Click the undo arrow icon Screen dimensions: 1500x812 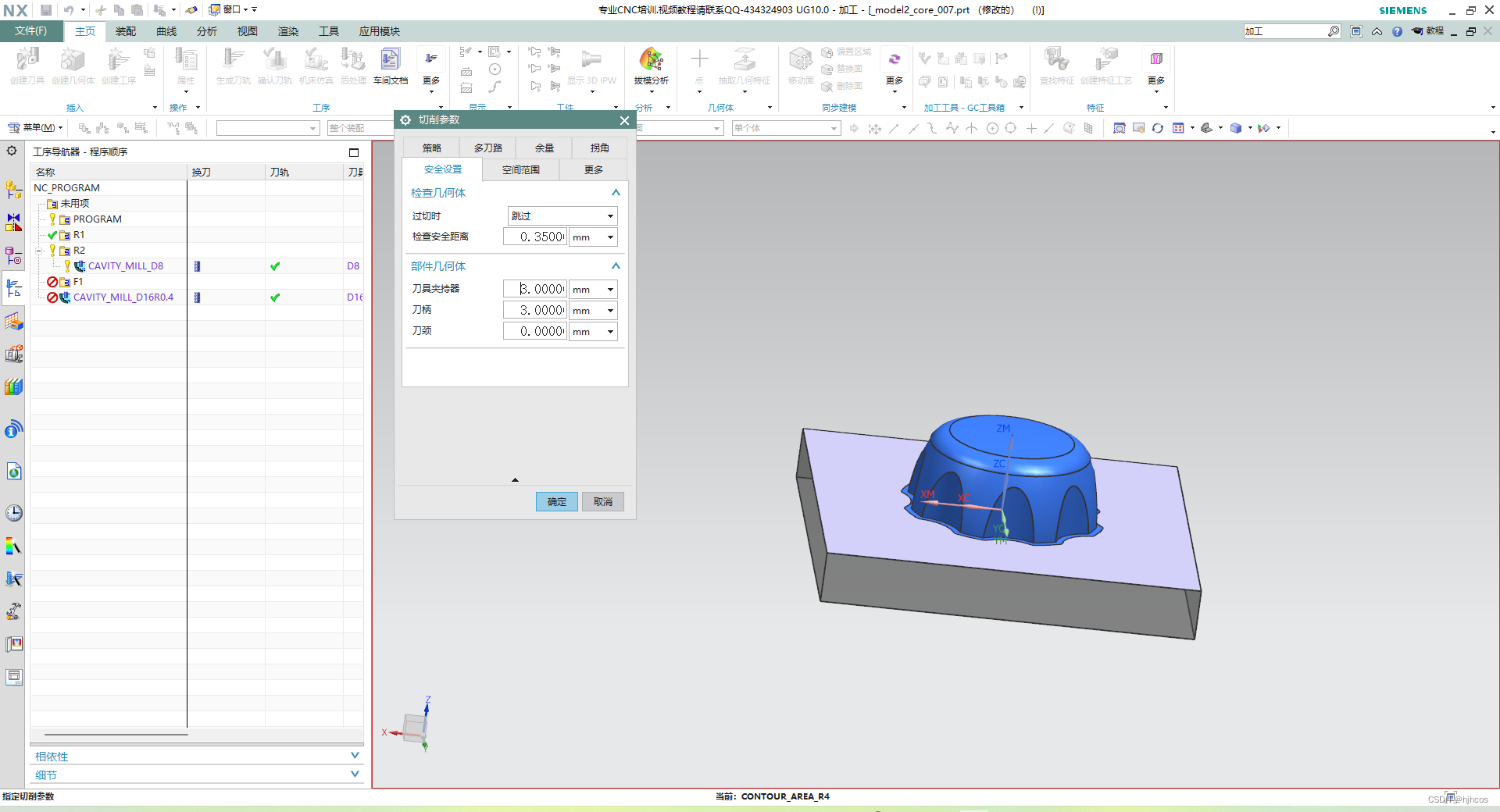[x=69, y=10]
